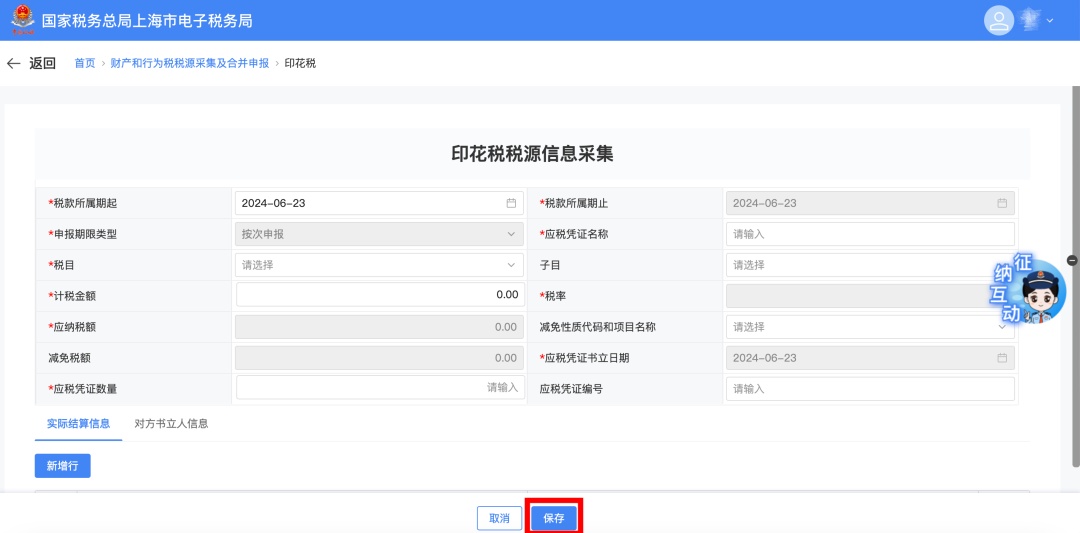Switch to 对方书立人信息 tab
The height and width of the screenshot is (533, 1080).
pos(171,424)
